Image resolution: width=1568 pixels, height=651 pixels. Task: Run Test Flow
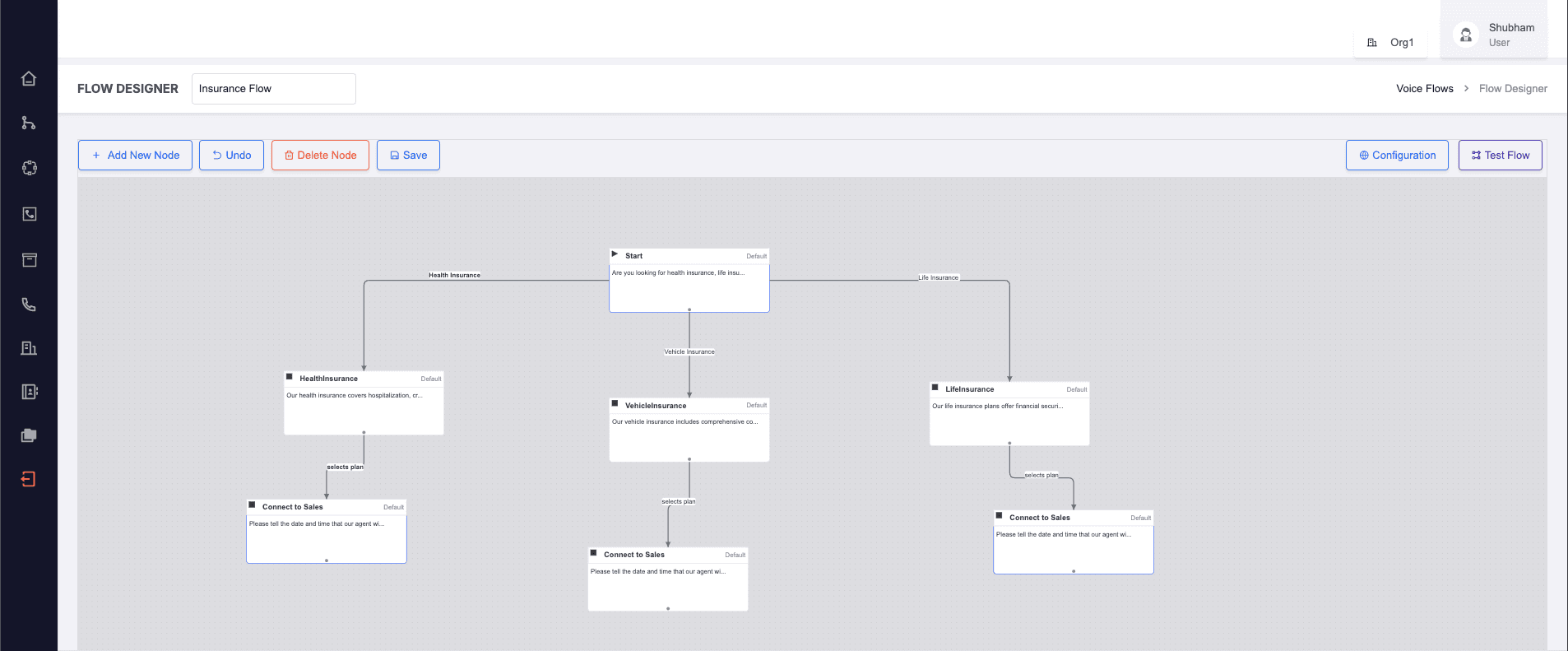1500,155
